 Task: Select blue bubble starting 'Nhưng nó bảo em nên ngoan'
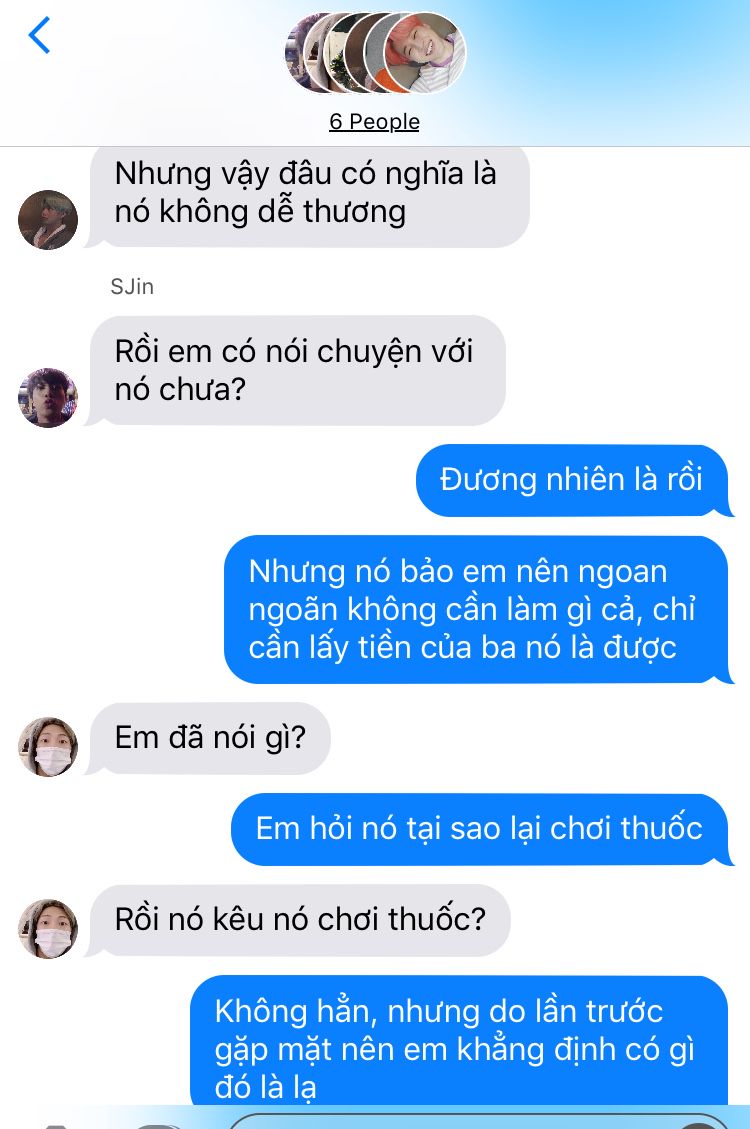click(478, 609)
